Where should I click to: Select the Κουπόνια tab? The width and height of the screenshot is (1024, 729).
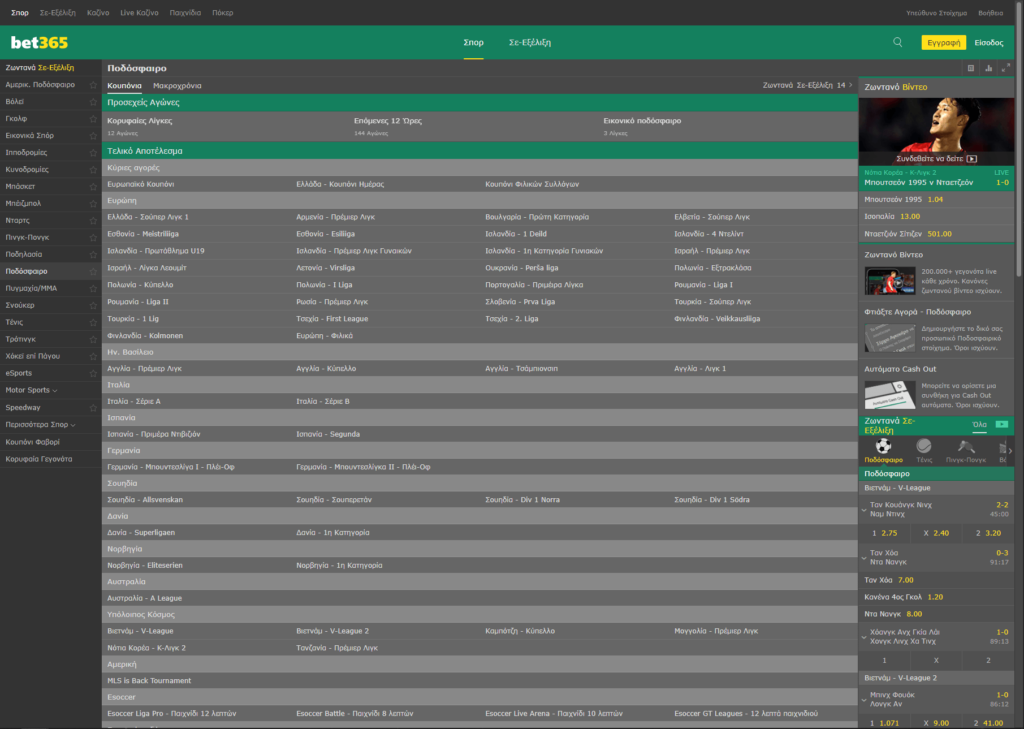[x=124, y=86]
